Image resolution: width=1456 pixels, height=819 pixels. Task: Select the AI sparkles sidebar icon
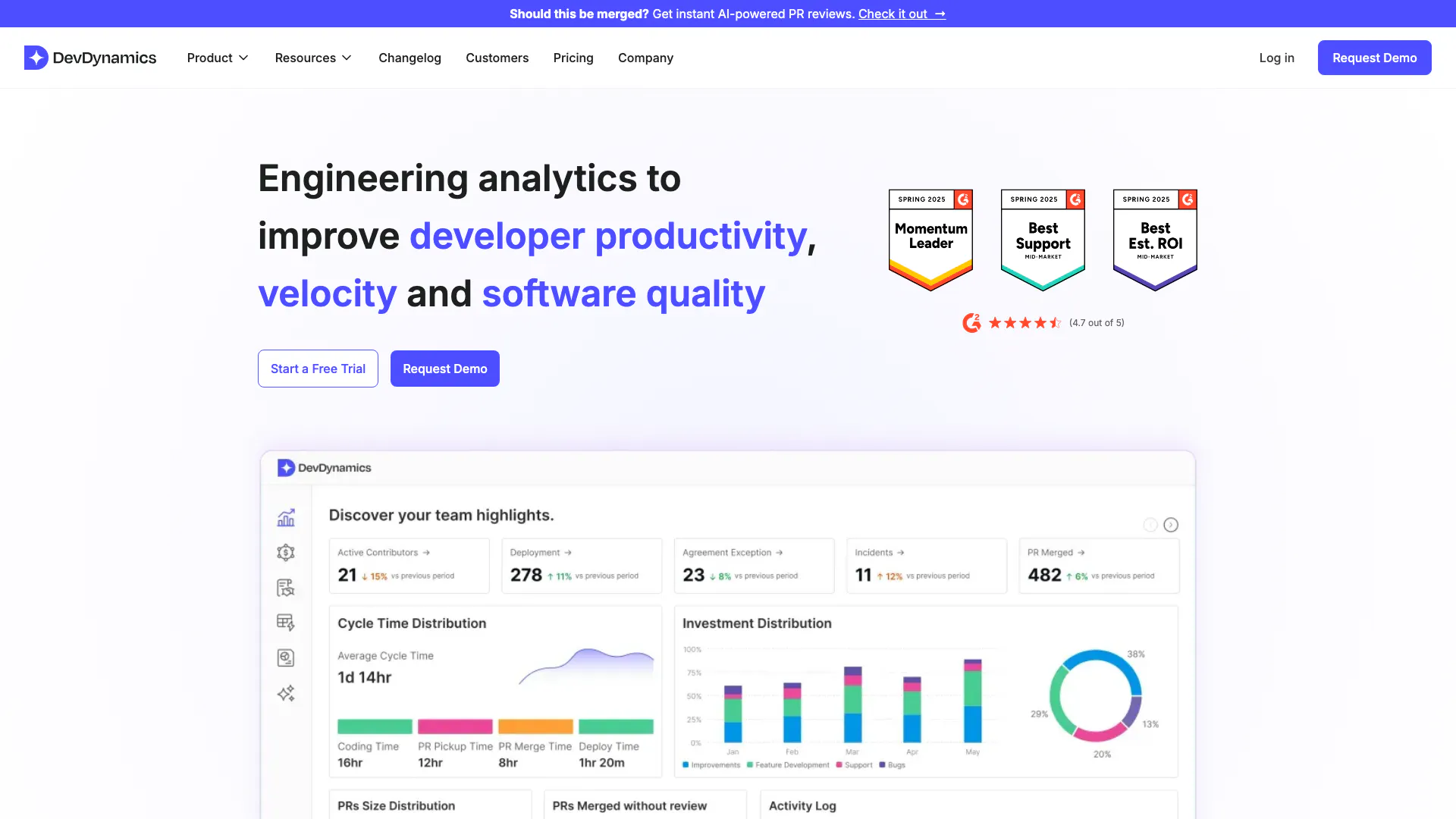286,693
